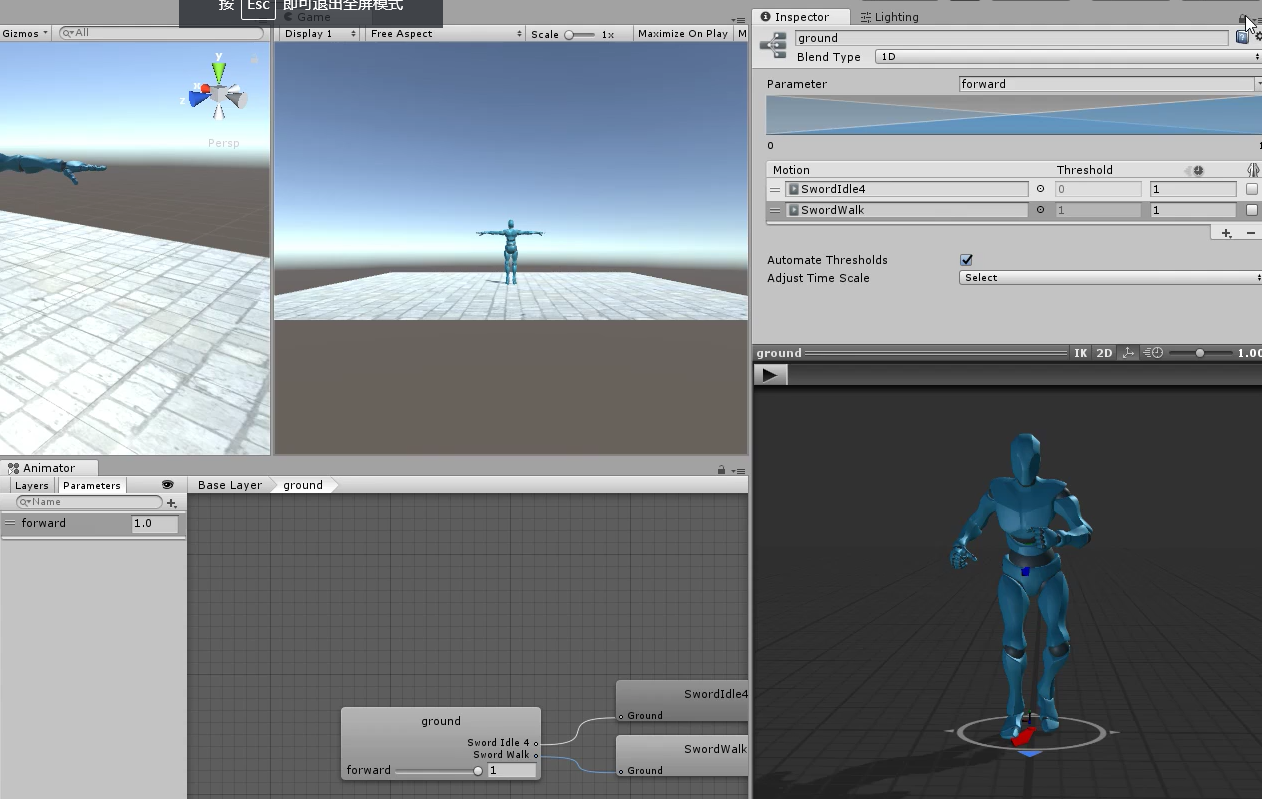Screen dimensions: 1262x799
Task: Open the Parameter forward dropdown
Action: pyautogui.click(x=1110, y=84)
